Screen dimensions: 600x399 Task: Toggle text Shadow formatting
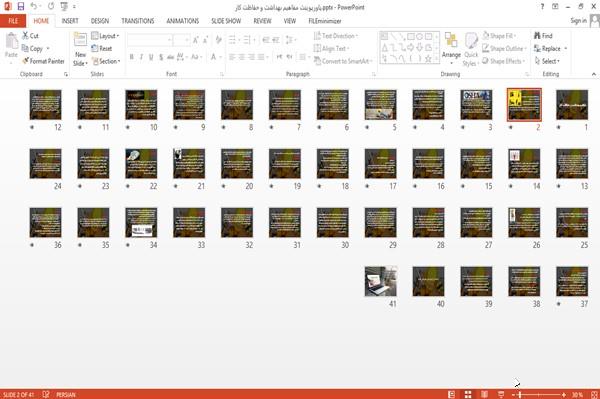pyautogui.click(x=161, y=57)
